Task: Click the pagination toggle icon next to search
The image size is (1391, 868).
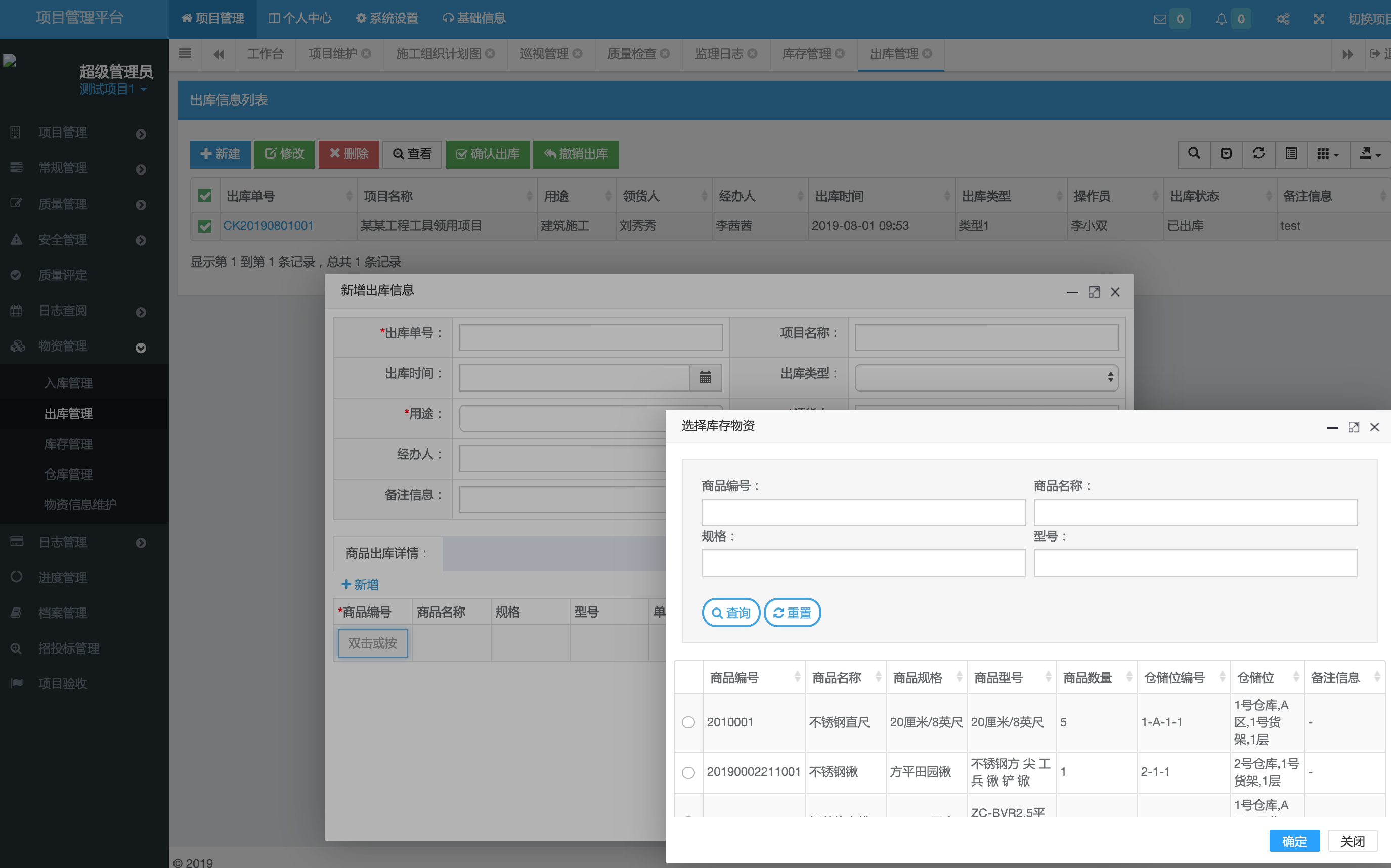Action: click(x=1226, y=154)
